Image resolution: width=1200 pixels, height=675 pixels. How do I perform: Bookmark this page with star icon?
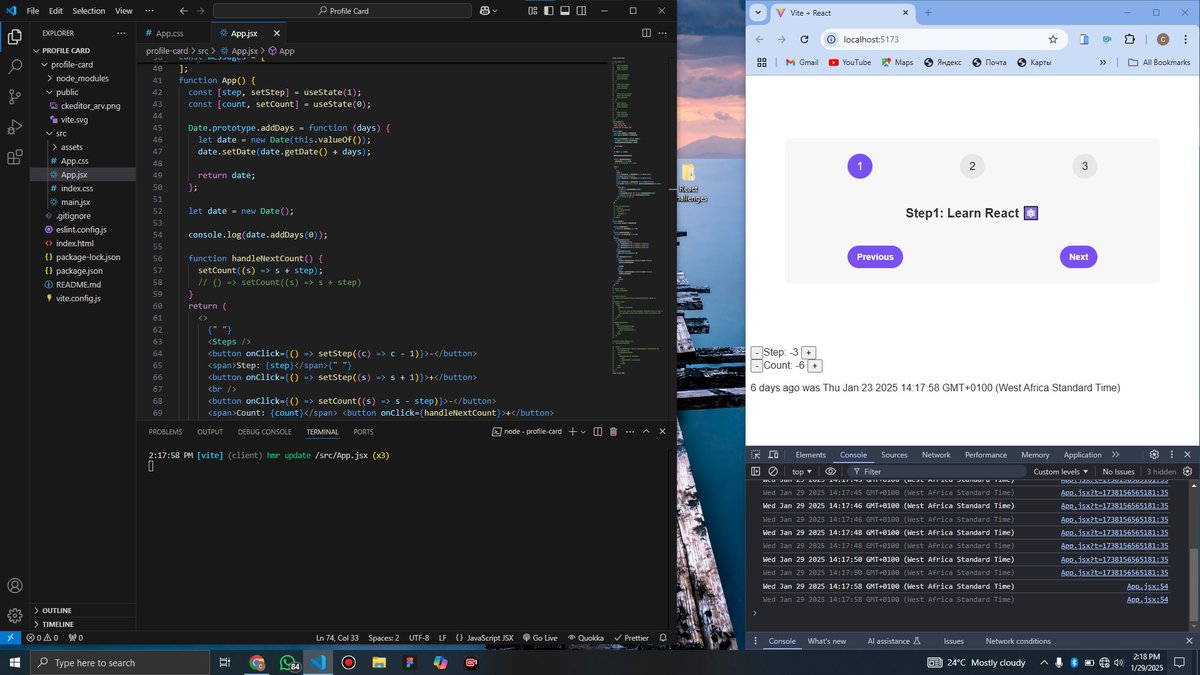tap(1053, 39)
